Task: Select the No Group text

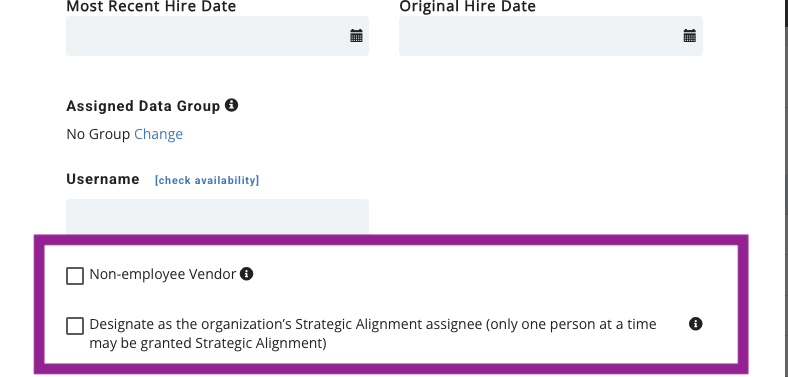Action: coord(98,134)
